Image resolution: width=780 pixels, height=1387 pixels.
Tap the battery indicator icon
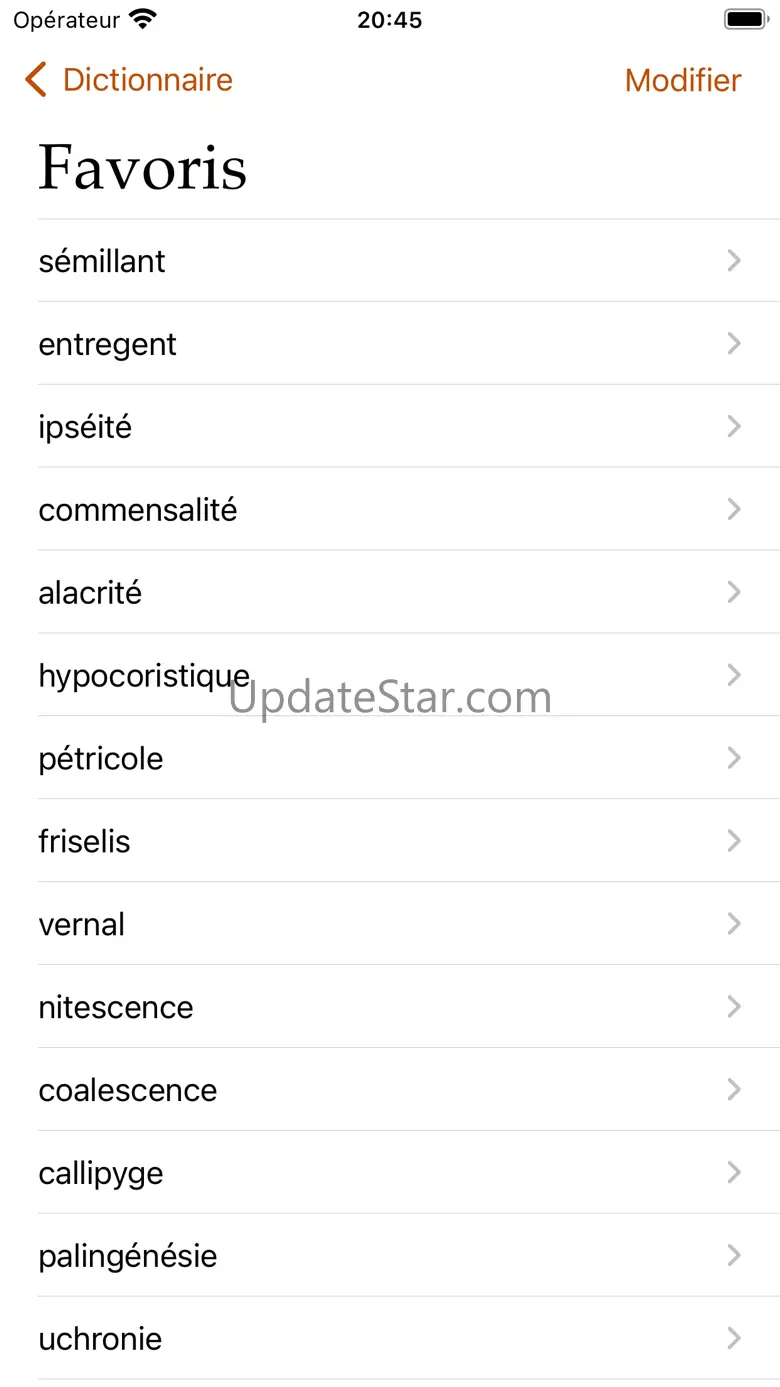click(745, 20)
